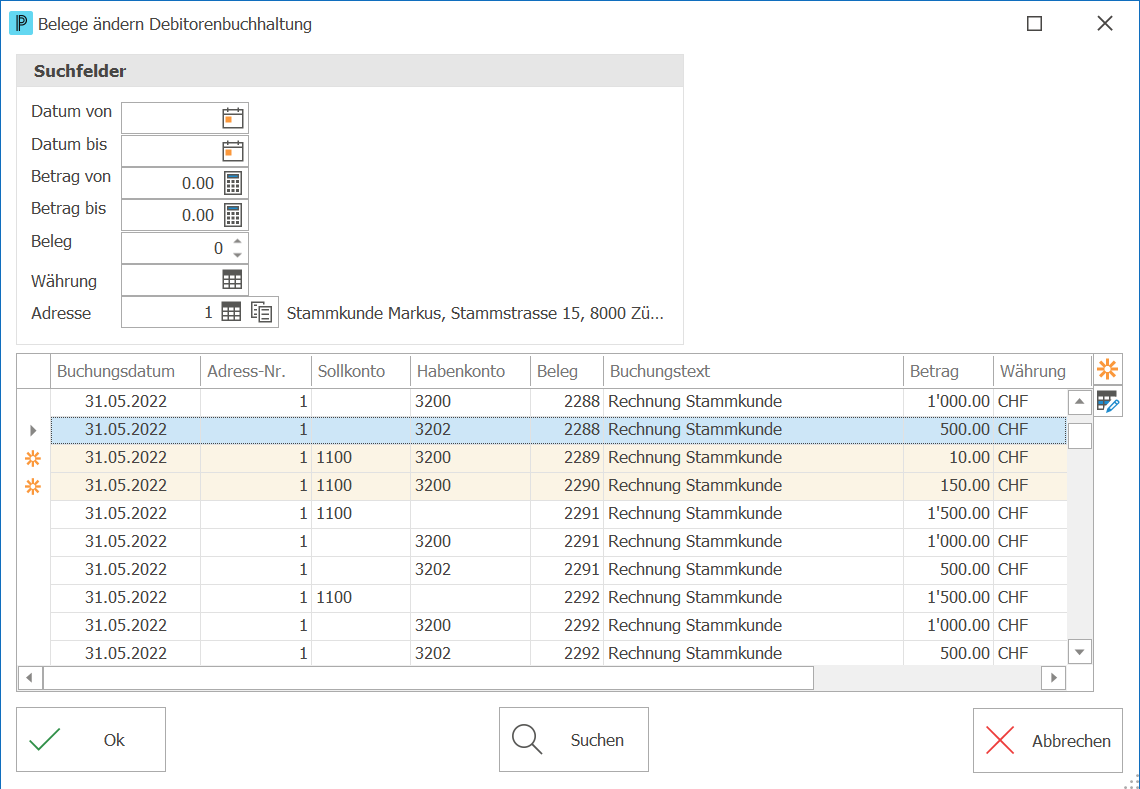Open calendar picker for Datum von
1140x789 pixels.
point(233,119)
